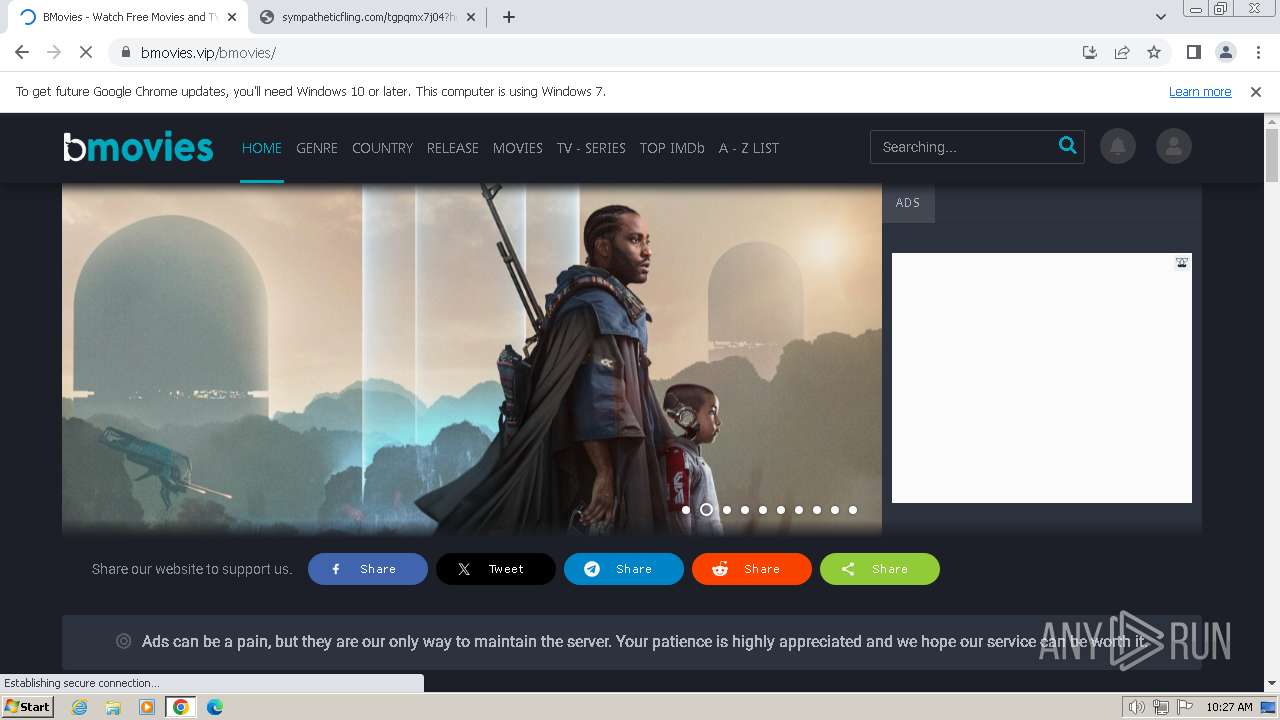Select the third carousel slide dot
The image size is (1280, 720).
click(x=727, y=510)
